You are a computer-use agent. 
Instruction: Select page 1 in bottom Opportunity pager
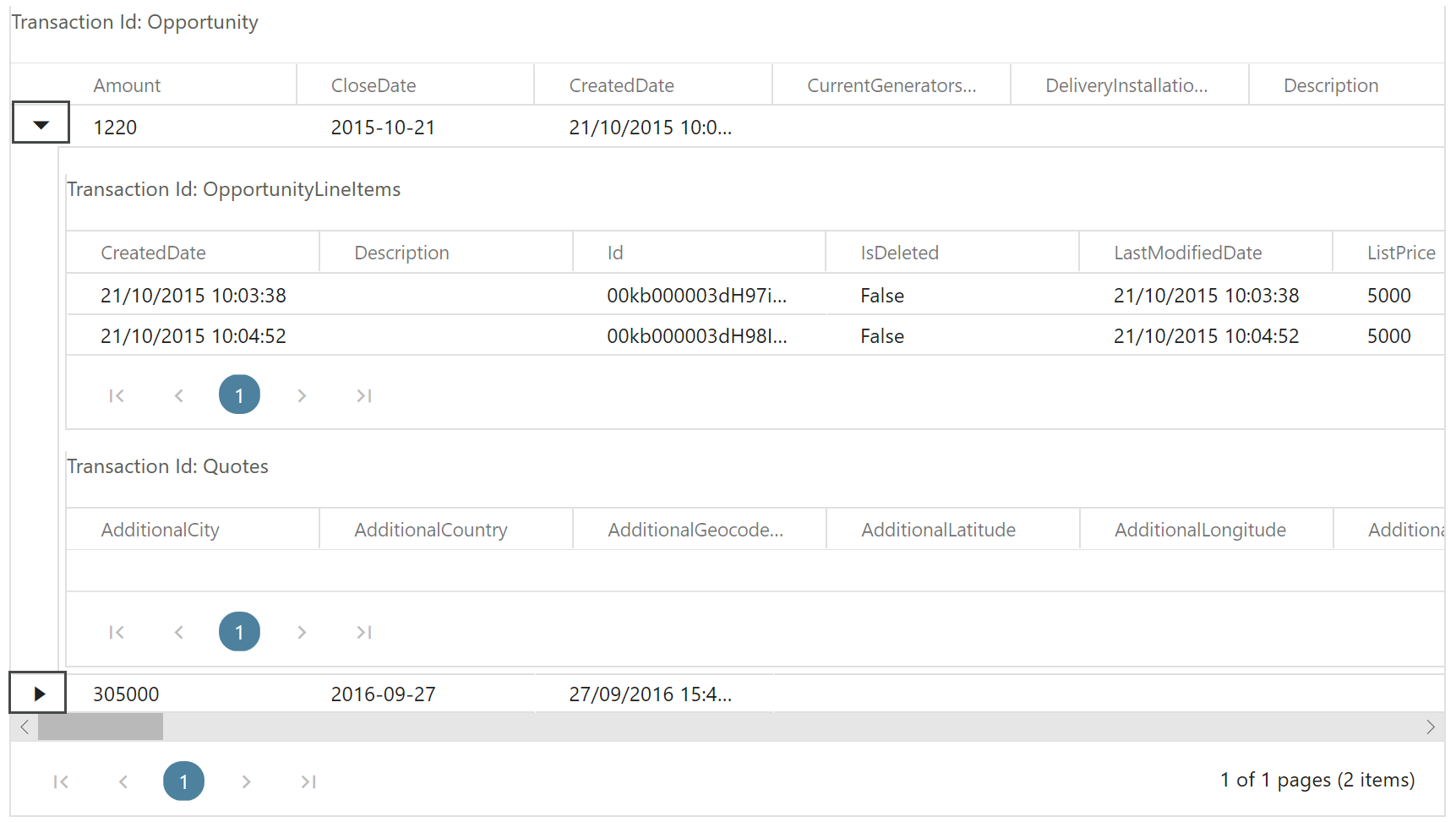coord(183,781)
